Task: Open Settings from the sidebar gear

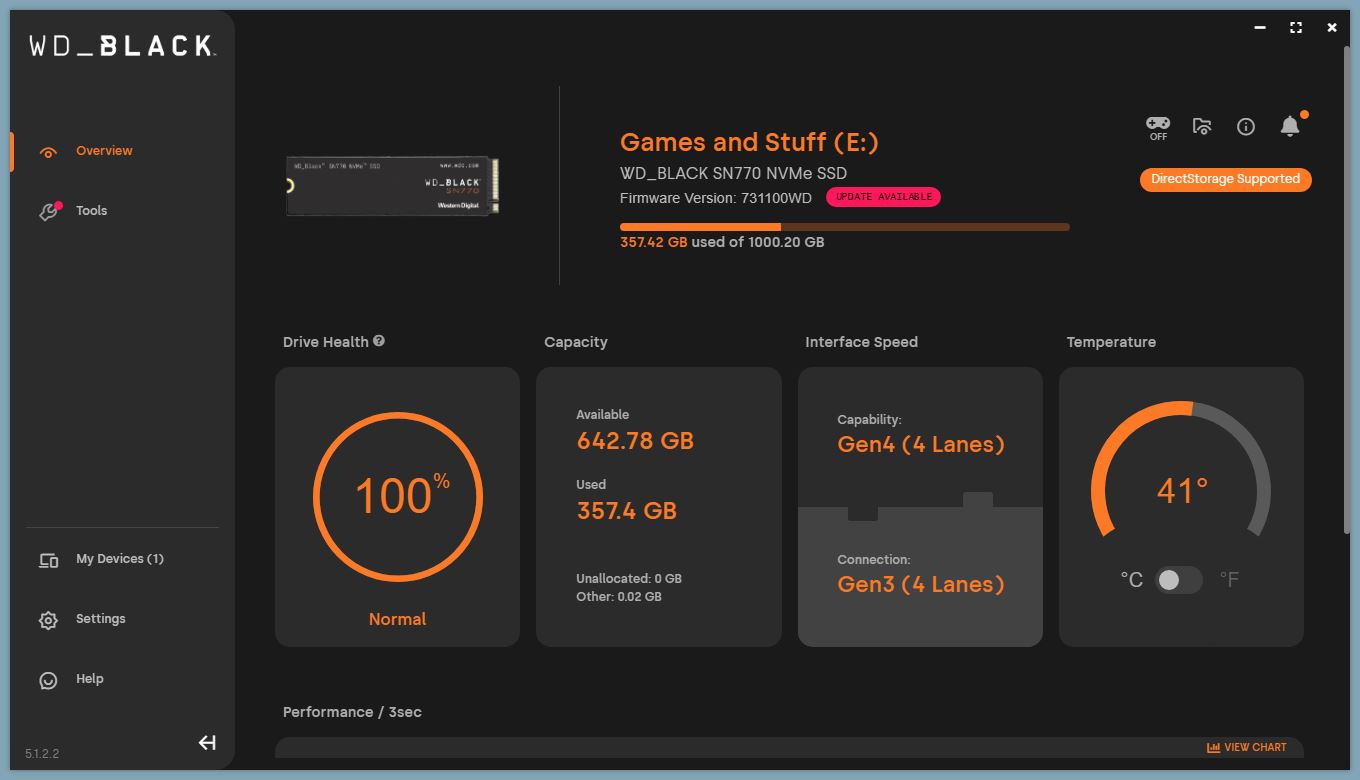Action: [48, 619]
